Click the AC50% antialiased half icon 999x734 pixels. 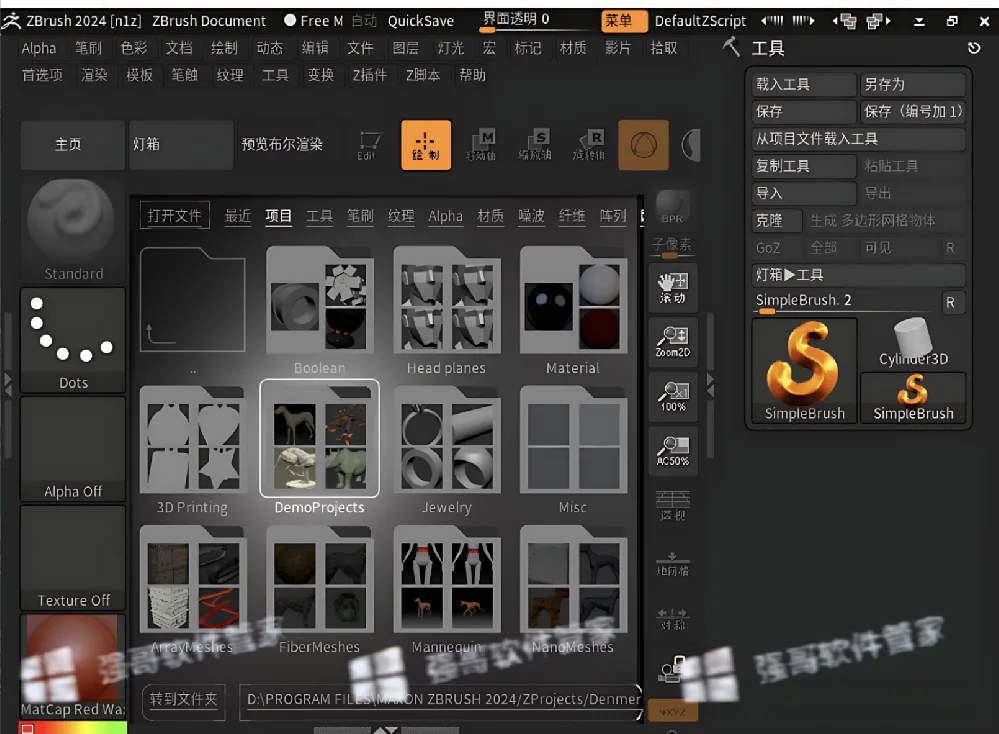tap(673, 451)
